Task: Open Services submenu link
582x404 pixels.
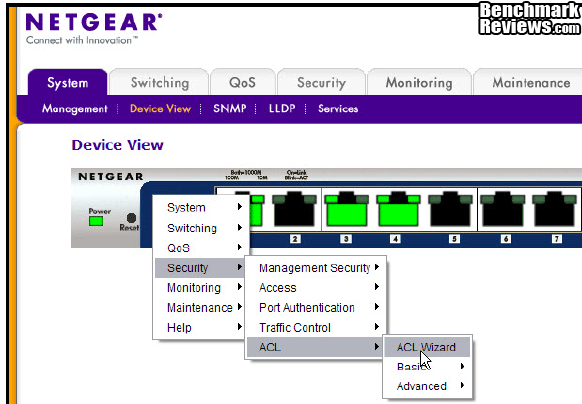Action: point(338,108)
